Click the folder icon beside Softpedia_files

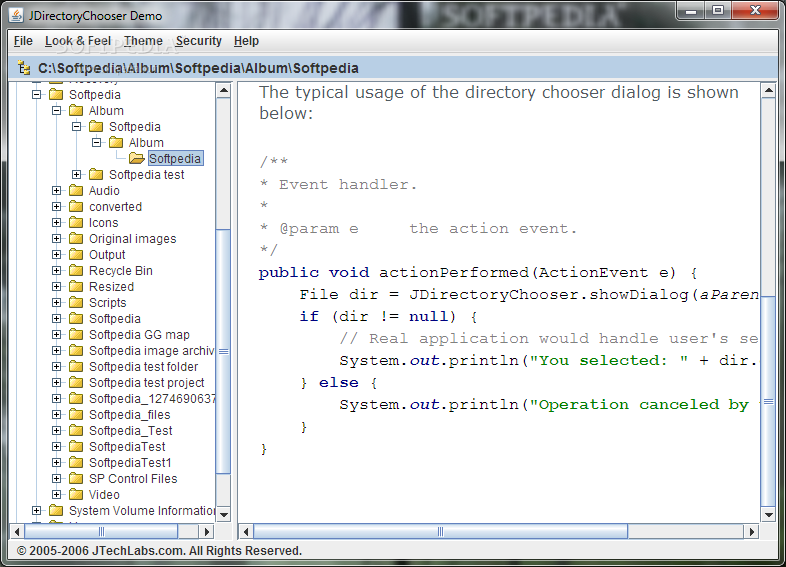tap(76, 415)
